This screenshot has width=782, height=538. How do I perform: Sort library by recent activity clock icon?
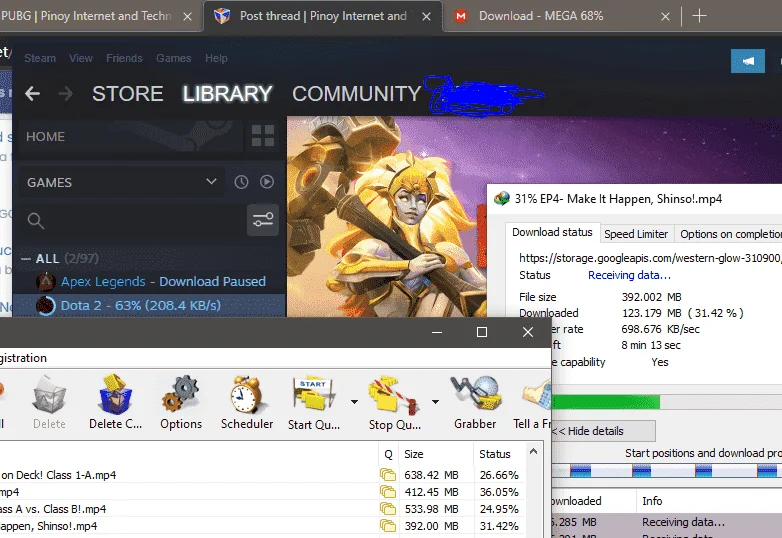(241, 182)
